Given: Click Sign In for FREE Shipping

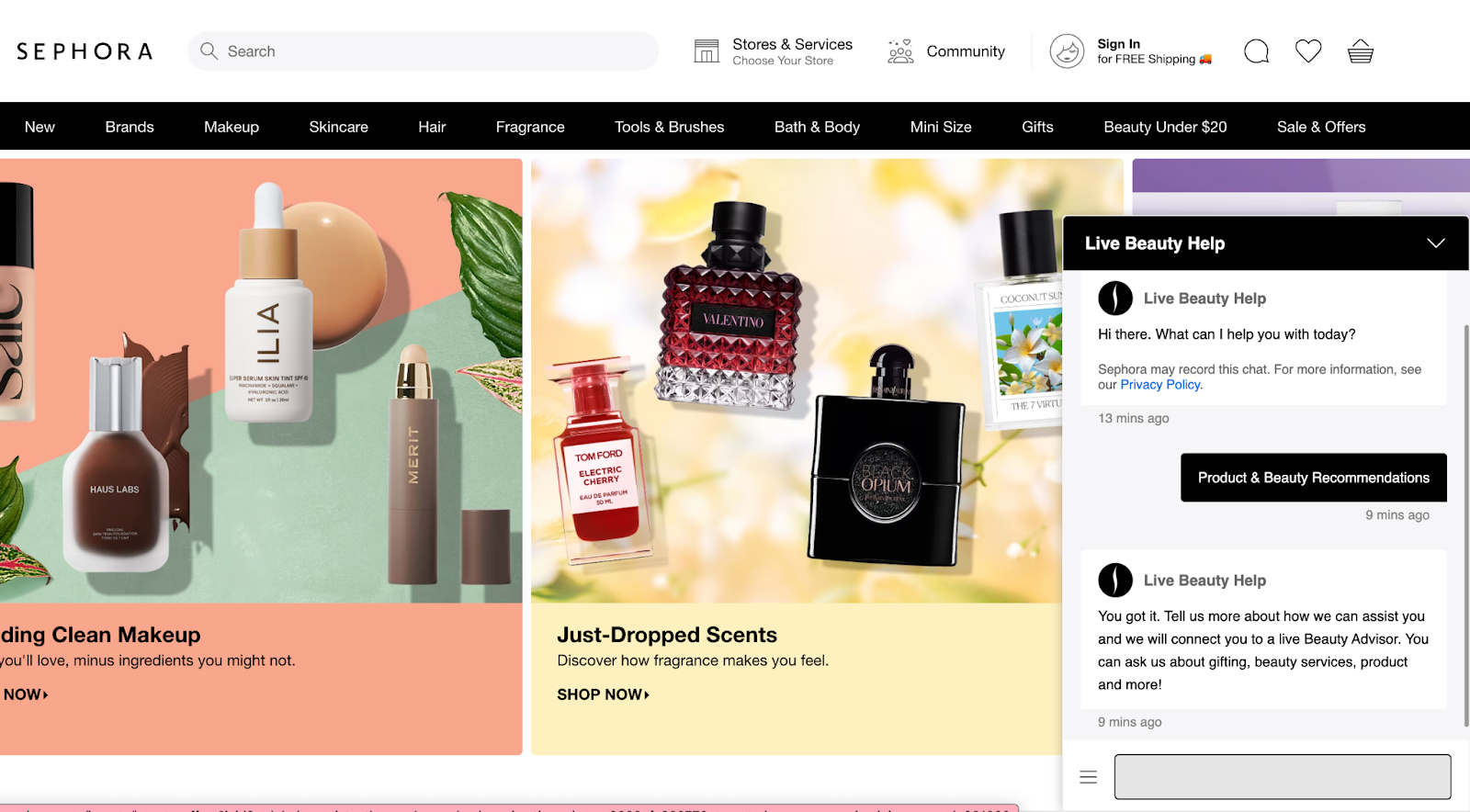Looking at the screenshot, I should (x=1154, y=51).
